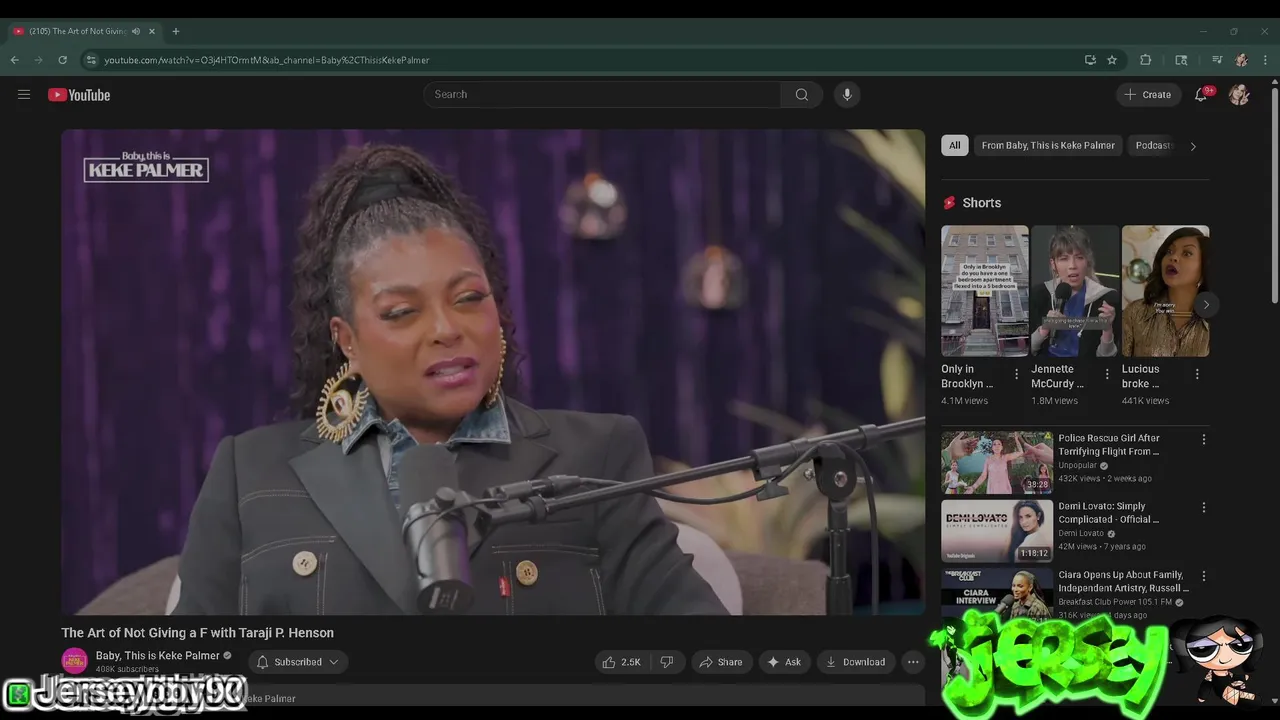Open Unpopular channel under Police Rescue video
The width and height of the screenshot is (1280, 720).
(1078, 465)
